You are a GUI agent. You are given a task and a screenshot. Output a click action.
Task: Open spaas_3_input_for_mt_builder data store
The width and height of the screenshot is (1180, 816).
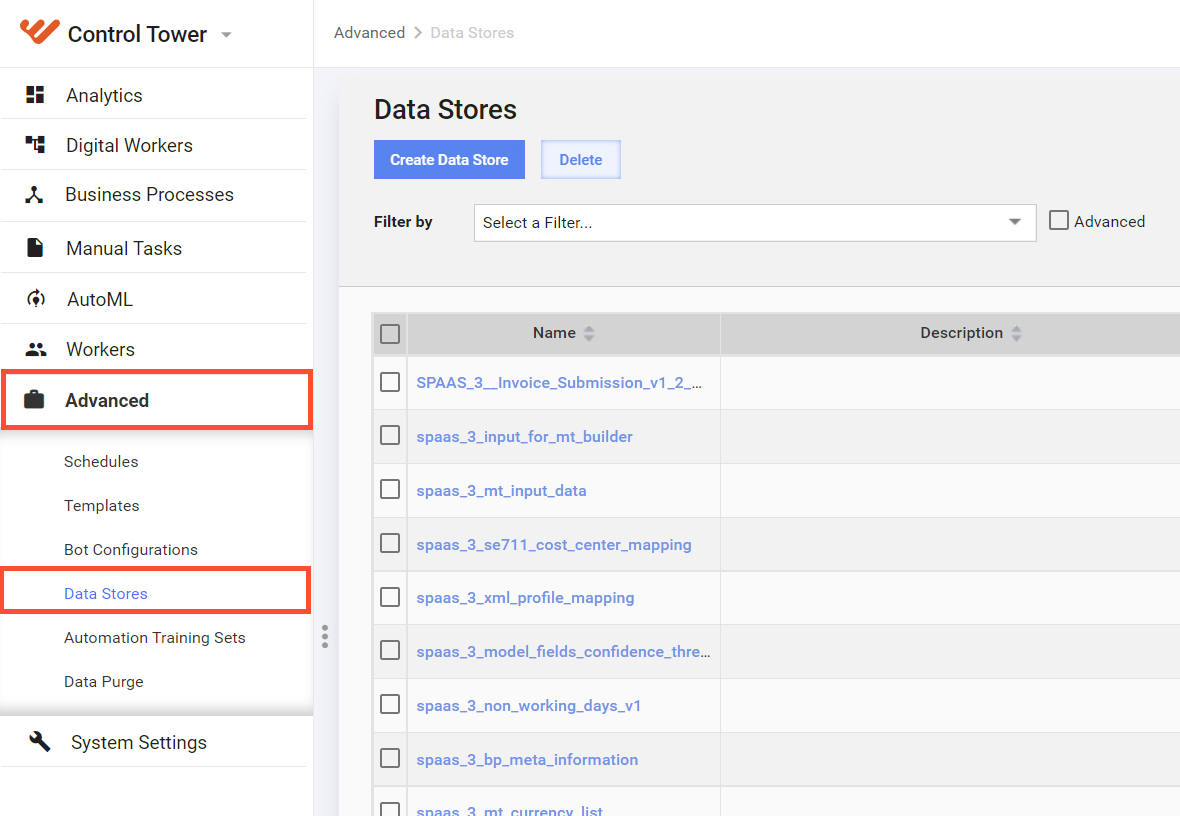pos(525,437)
